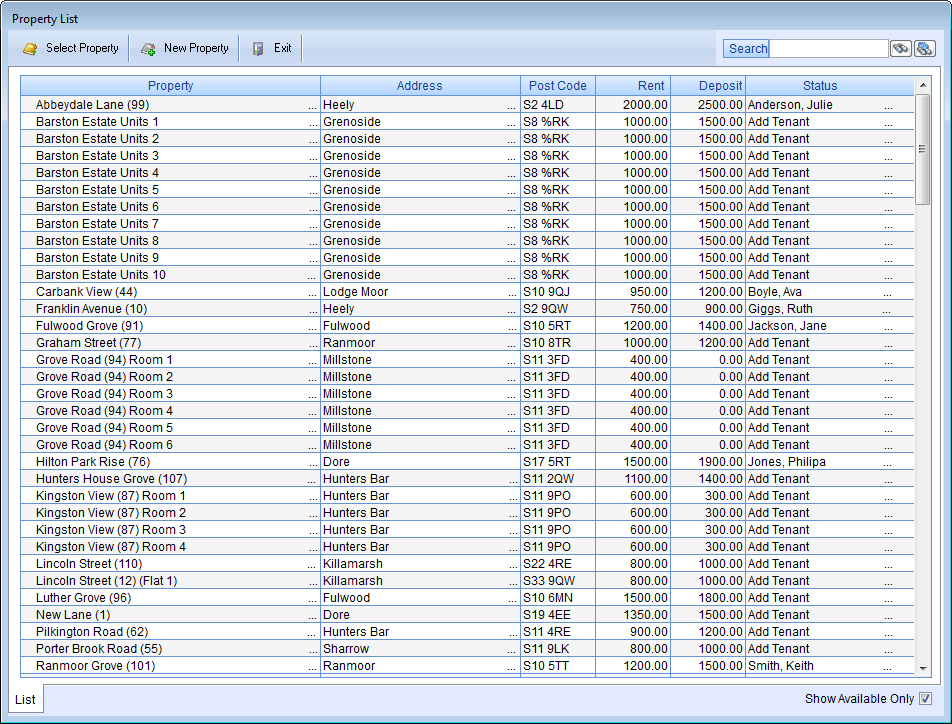Click Add Tenant for Luther Grove (96)

(x=778, y=598)
